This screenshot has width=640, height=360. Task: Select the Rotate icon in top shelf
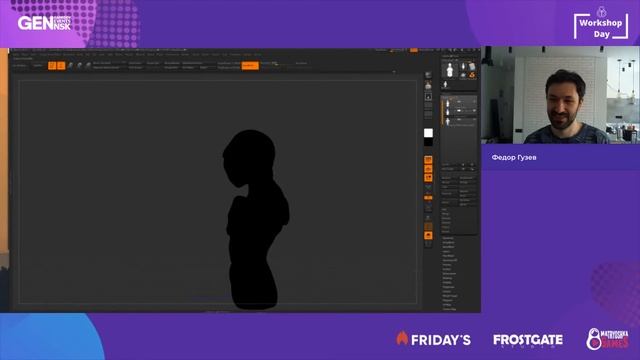click(x=88, y=66)
